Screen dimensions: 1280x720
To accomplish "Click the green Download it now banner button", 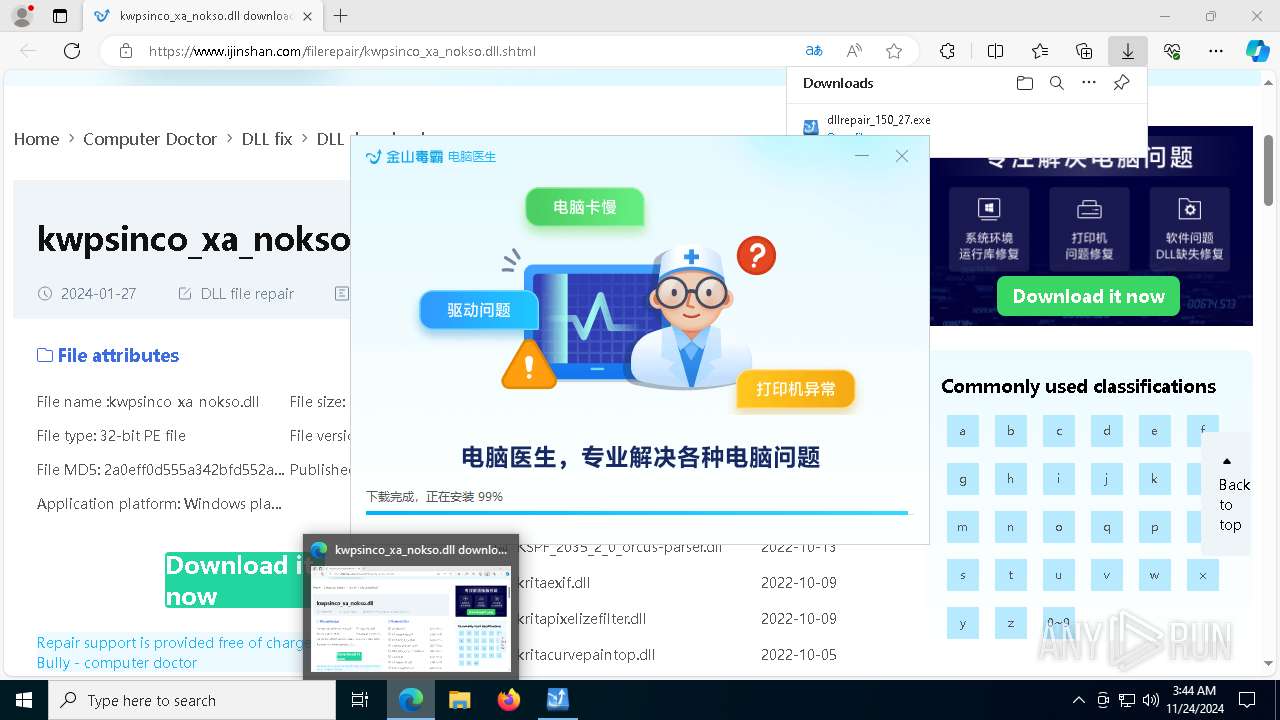I will (x=1088, y=296).
